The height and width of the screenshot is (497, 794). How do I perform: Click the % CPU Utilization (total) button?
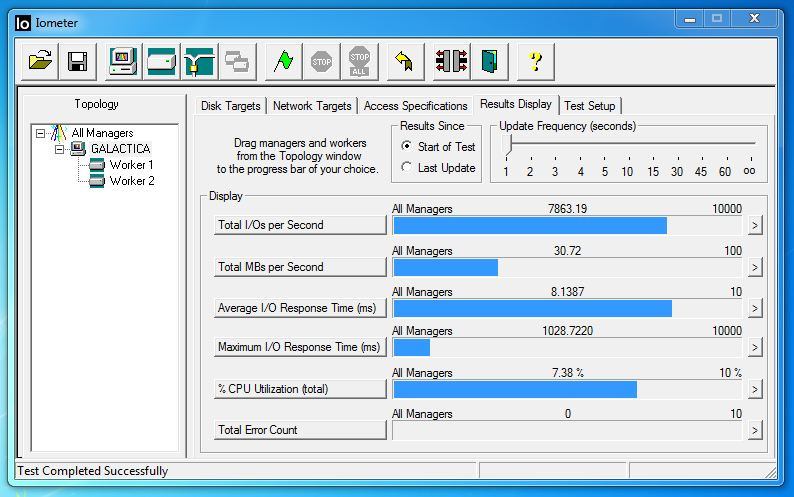300,389
